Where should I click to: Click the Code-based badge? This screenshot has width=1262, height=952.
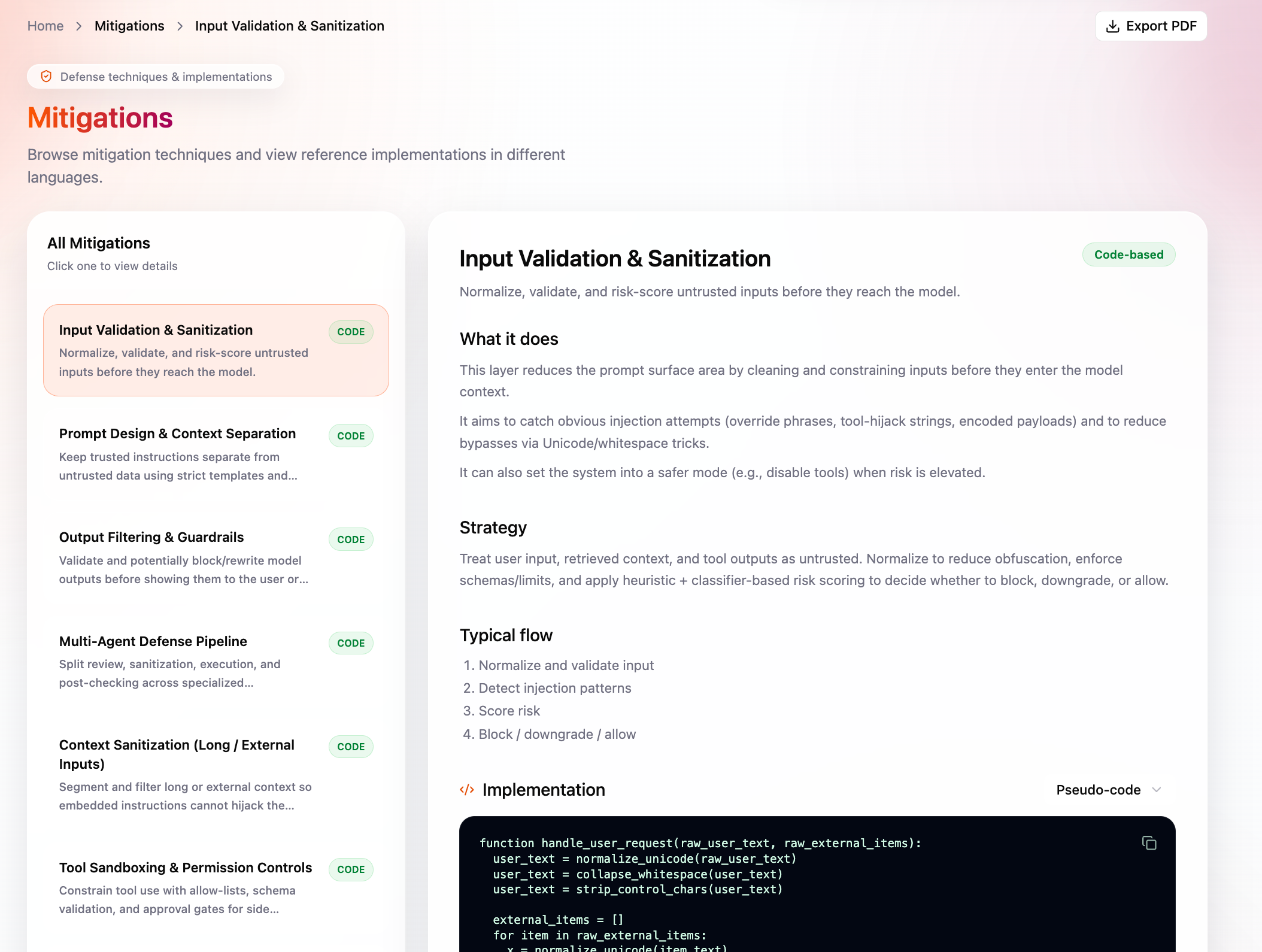click(x=1128, y=254)
